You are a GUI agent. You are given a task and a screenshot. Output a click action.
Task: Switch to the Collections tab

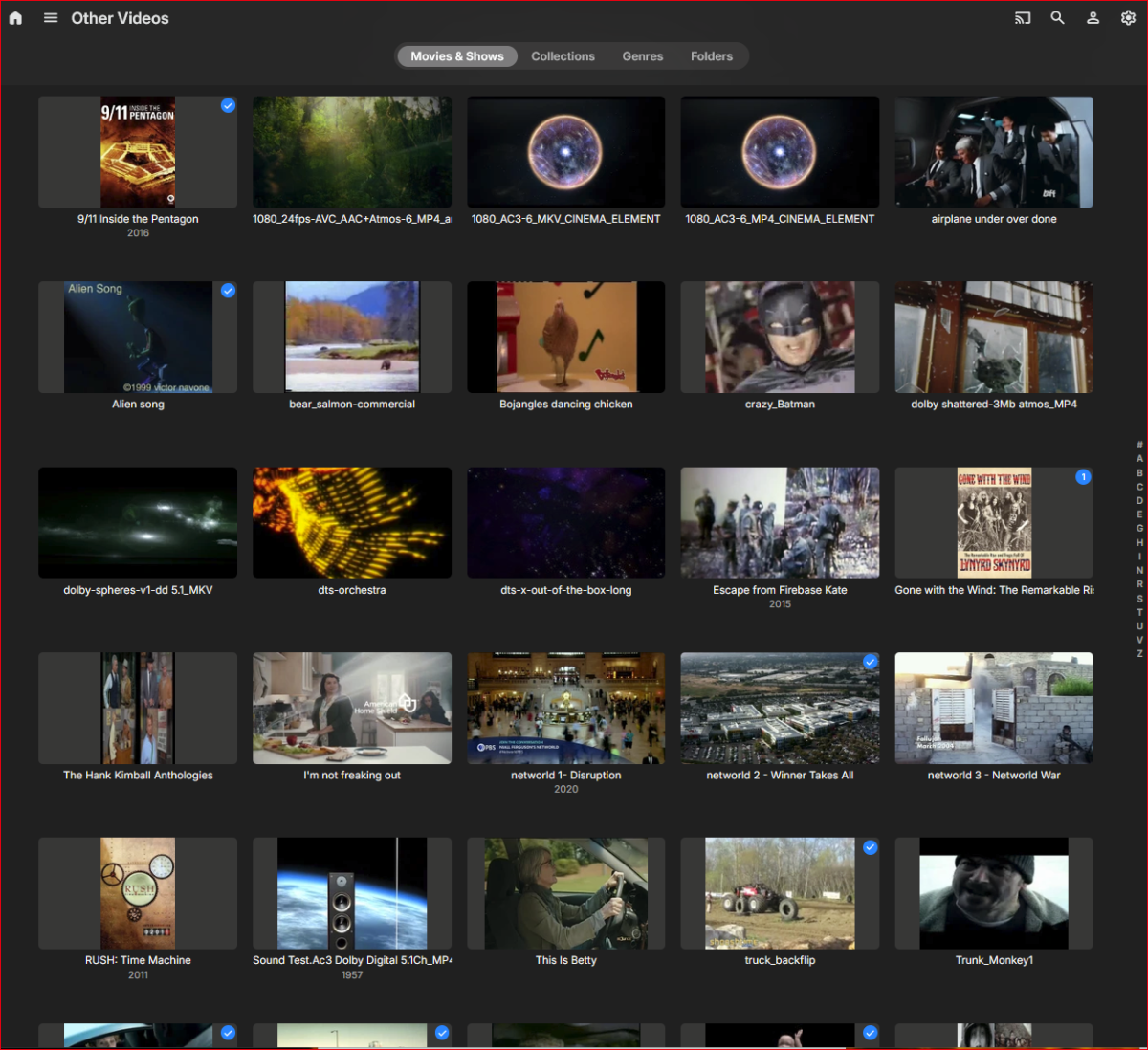[x=563, y=56]
